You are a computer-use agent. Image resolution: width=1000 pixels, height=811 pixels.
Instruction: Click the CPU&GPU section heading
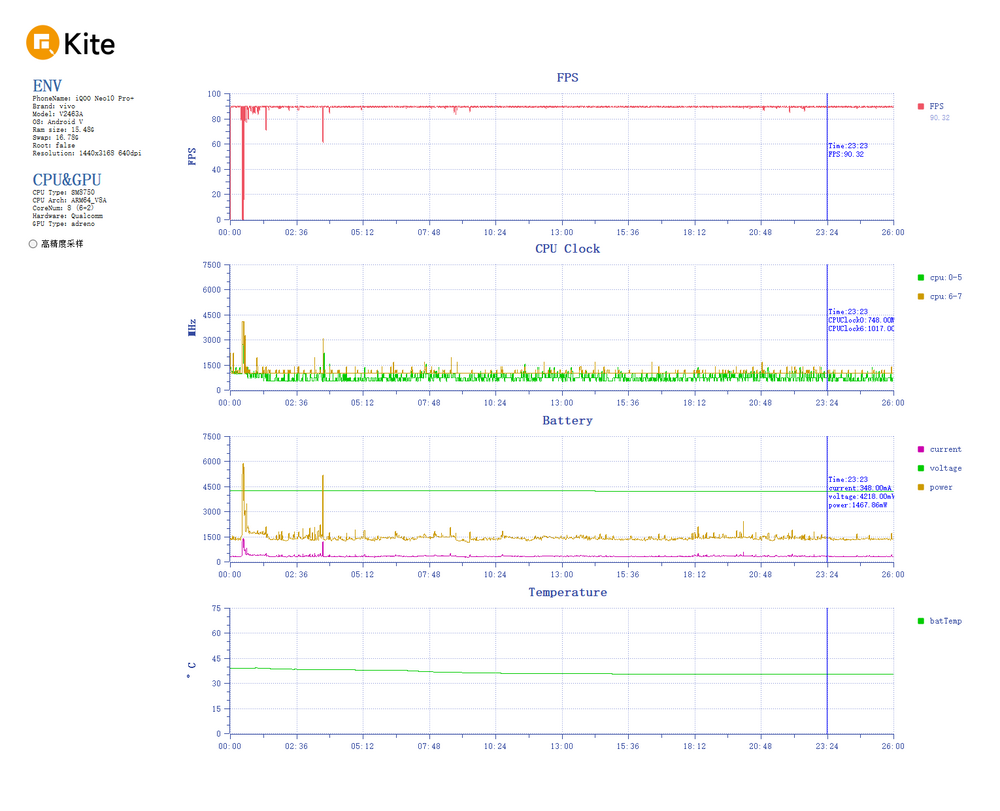click(x=66, y=180)
